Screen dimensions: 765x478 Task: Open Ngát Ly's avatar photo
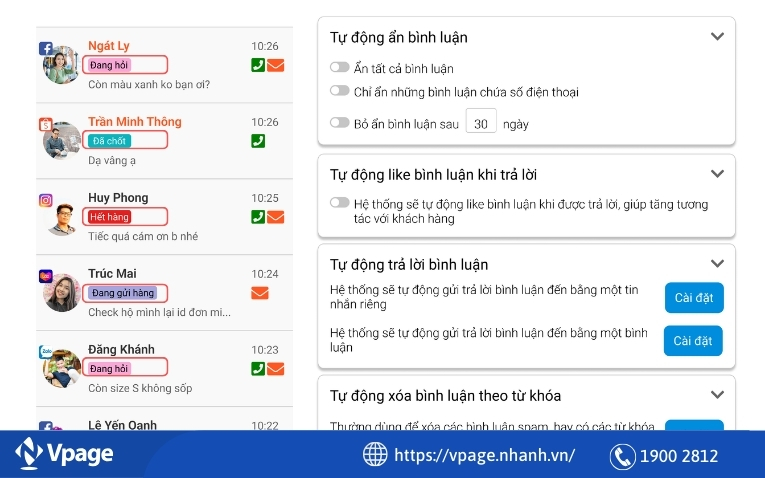coord(62,65)
